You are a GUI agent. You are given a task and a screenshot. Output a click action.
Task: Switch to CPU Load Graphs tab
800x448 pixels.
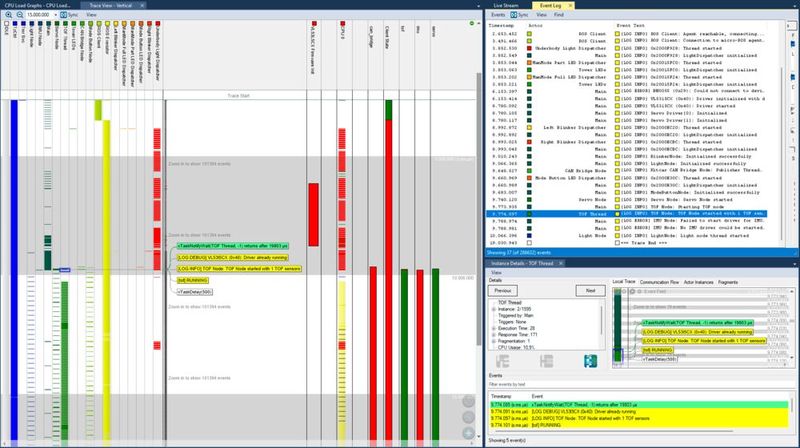click(37, 5)
